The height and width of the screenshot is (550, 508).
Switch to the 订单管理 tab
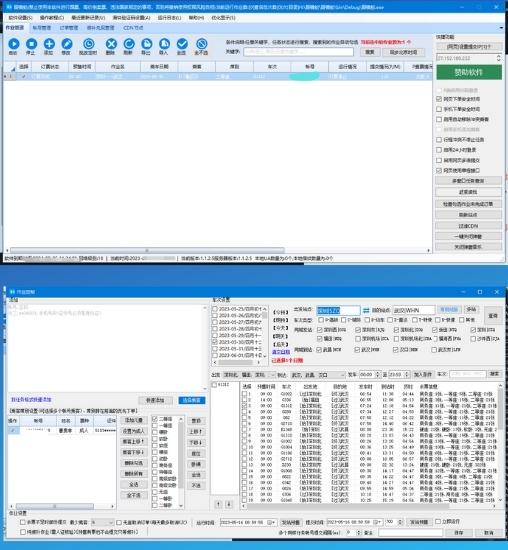[69, 28]
